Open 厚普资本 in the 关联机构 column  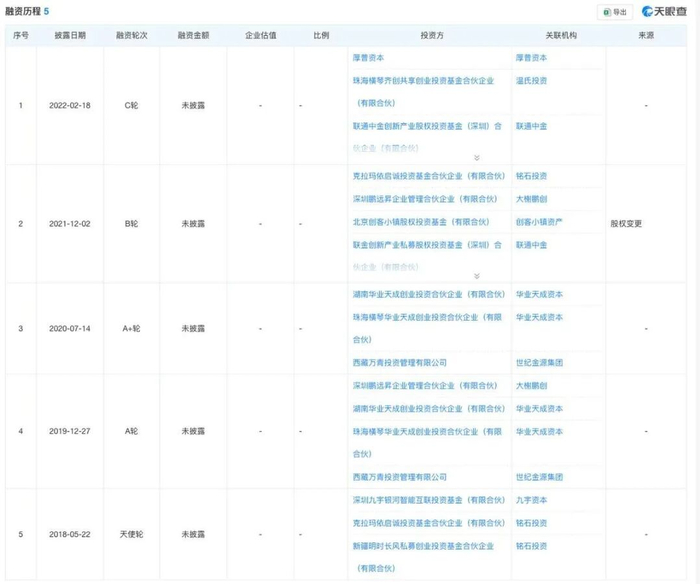[x=531, y=58]
